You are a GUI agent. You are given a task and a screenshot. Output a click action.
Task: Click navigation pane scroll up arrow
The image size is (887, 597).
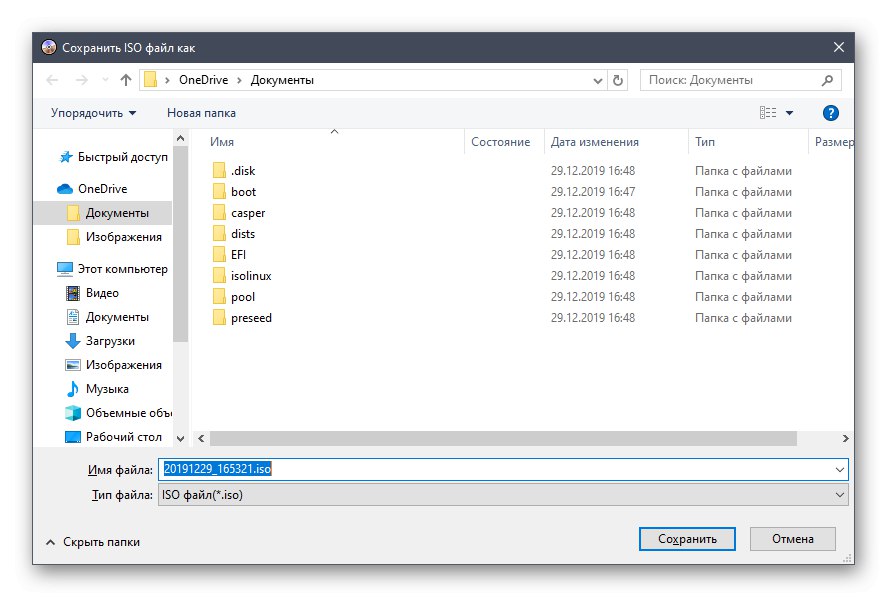[x=180, y=138]
